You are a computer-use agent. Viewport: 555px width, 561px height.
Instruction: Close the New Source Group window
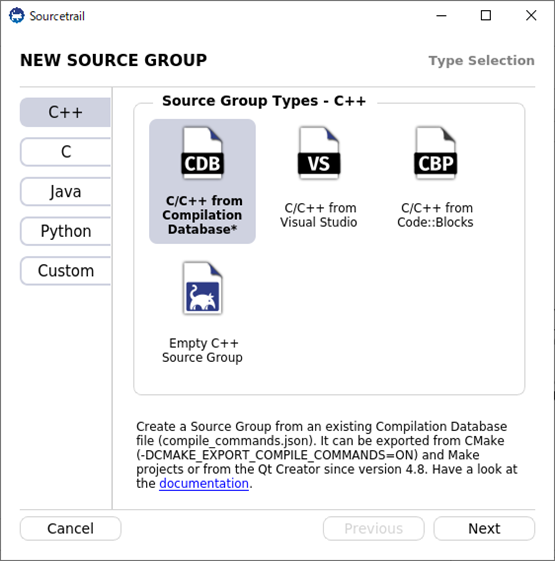point(531,16)
